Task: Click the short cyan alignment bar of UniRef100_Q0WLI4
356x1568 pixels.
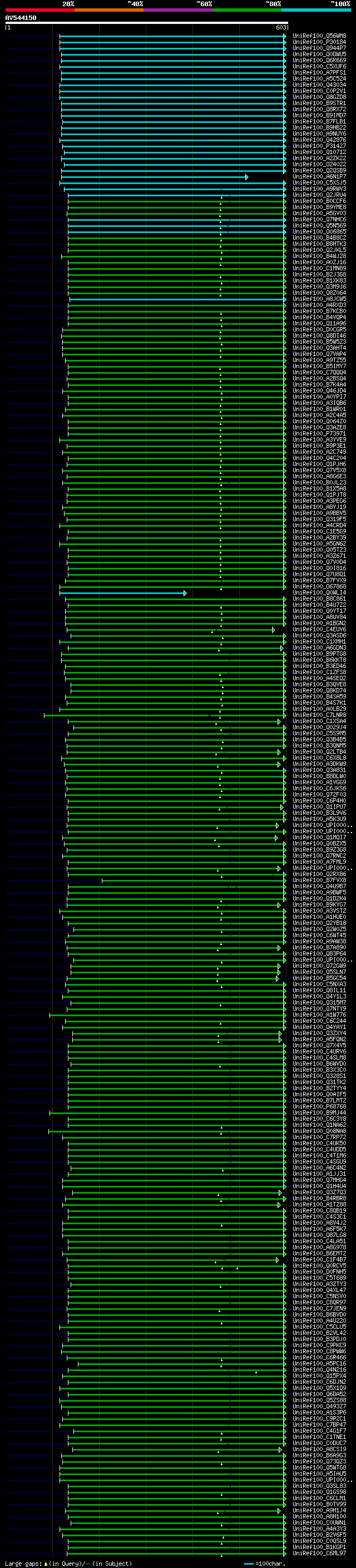Action: pos(123,593)
